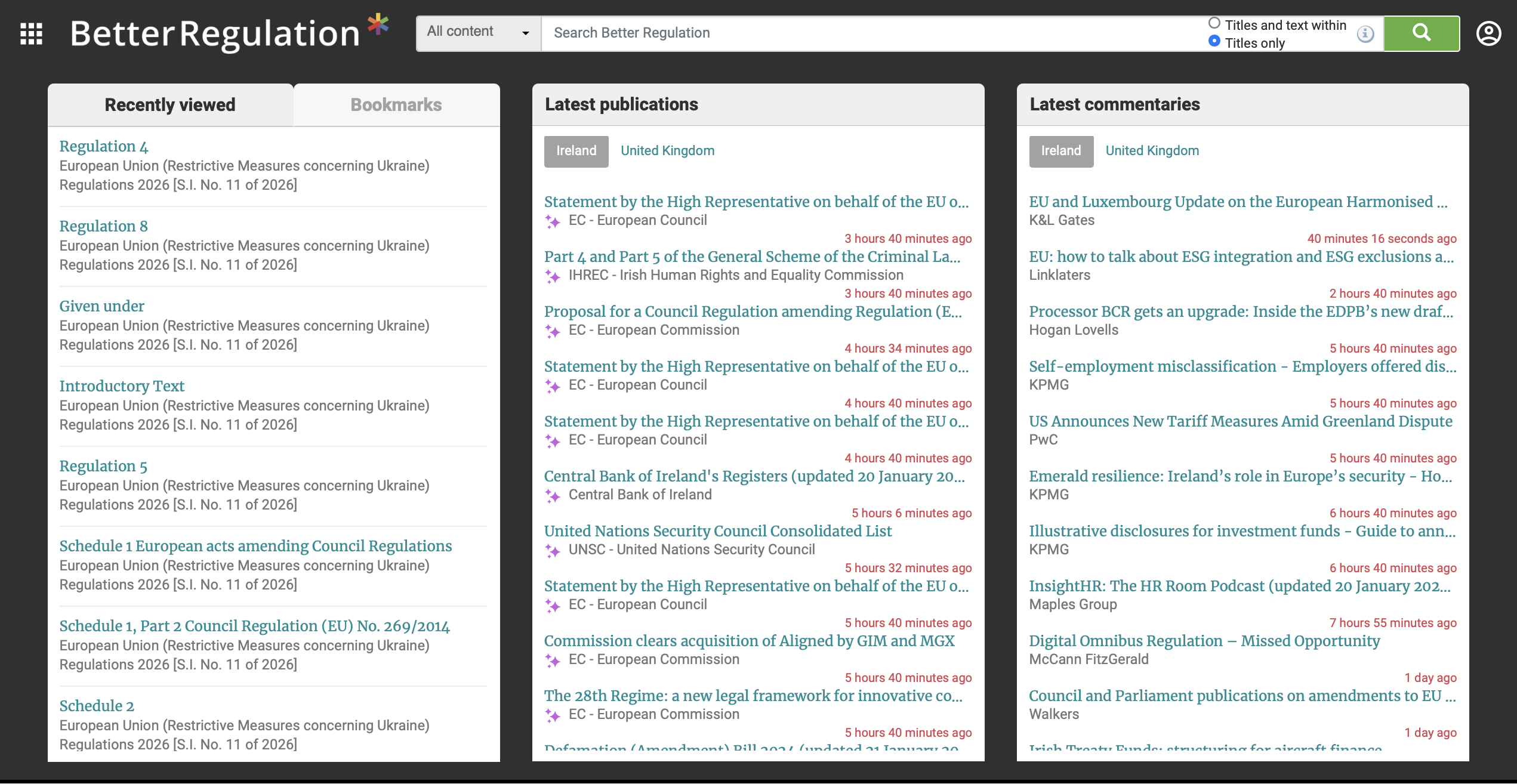Expand the content type selector arrow
Screen dimensions: 1517x784
pyautogui.click(x=525, y=34)
